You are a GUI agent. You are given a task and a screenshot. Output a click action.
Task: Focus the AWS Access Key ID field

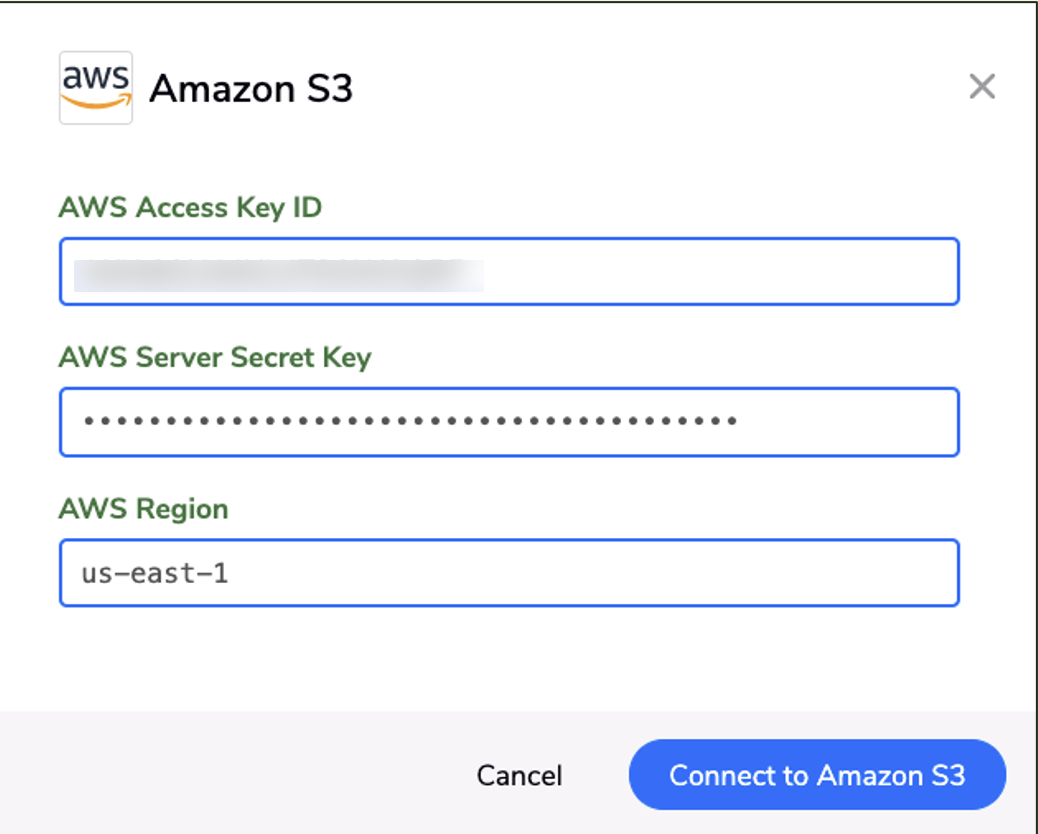tap(509, 271)
